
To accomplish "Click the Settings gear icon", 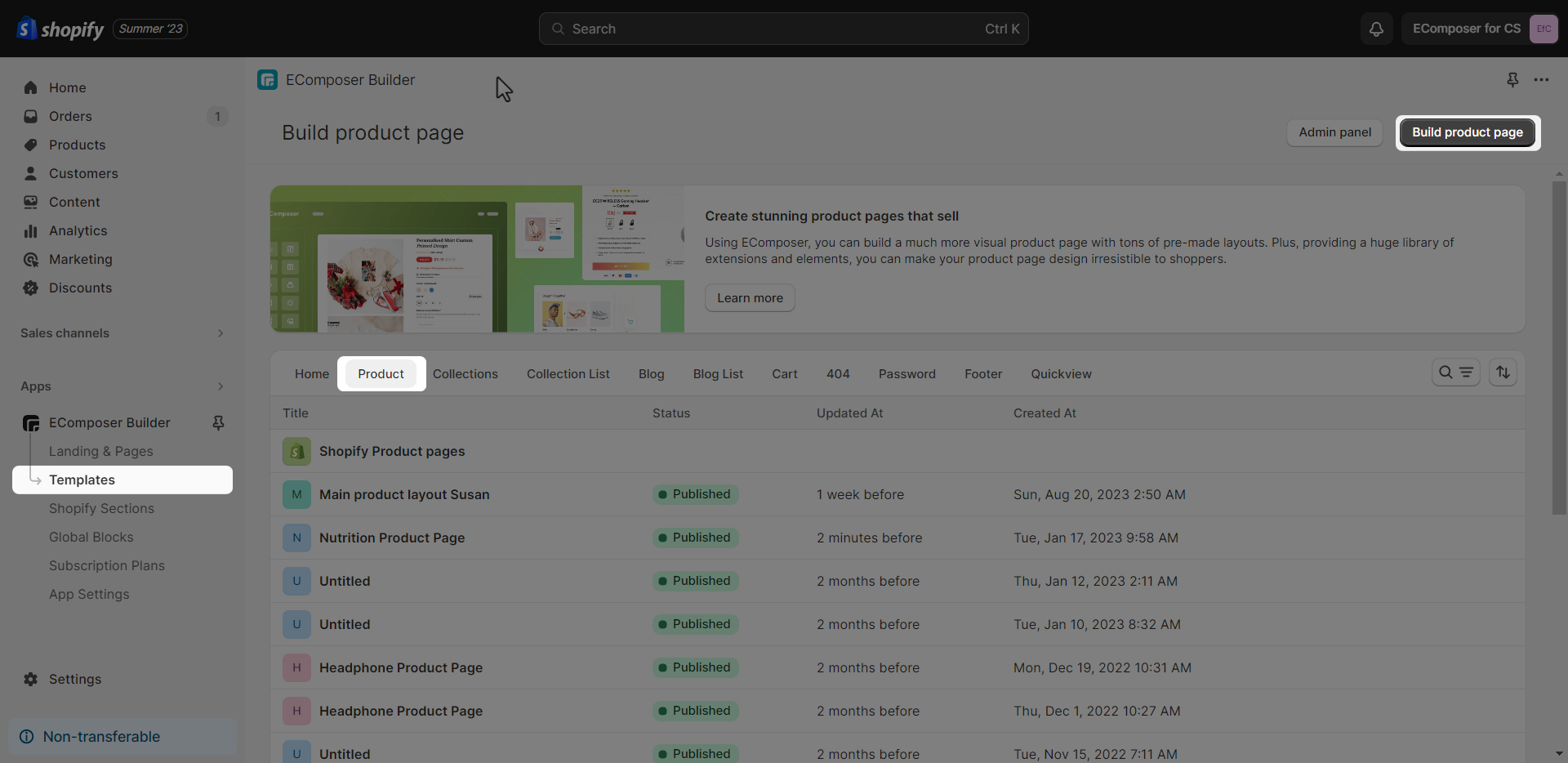I will 31,679.
